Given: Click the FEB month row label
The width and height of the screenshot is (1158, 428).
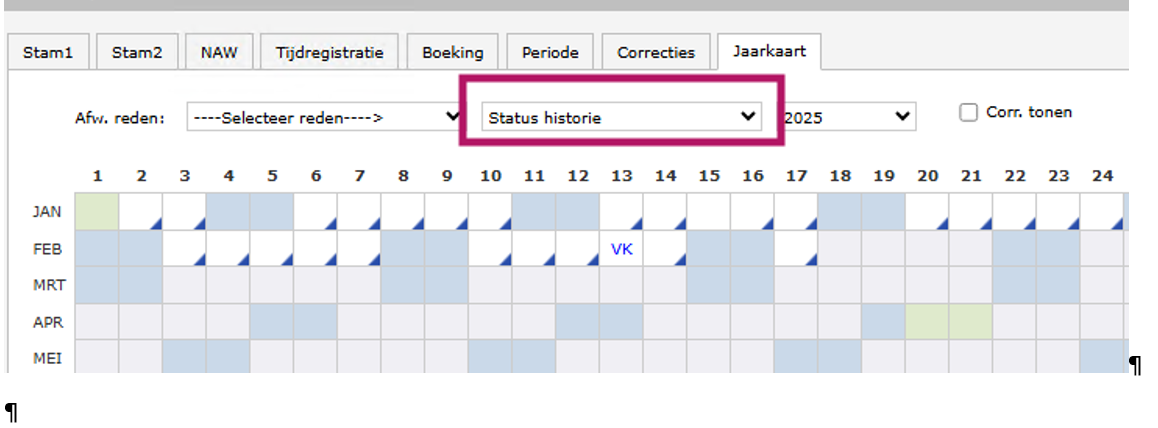Looking at the screenshot, I should coord(47,249).
